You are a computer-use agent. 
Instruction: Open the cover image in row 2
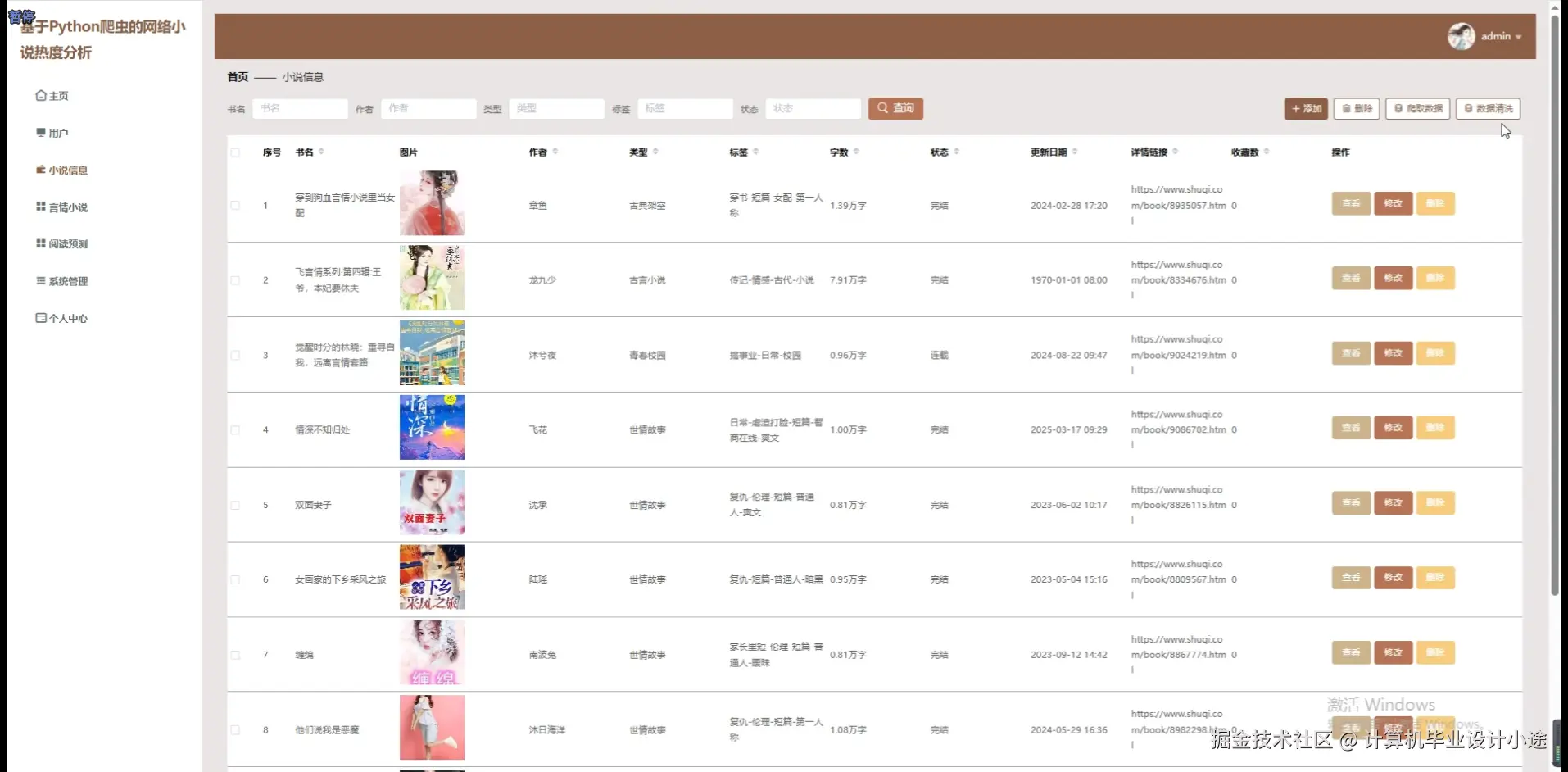[432, 278]
